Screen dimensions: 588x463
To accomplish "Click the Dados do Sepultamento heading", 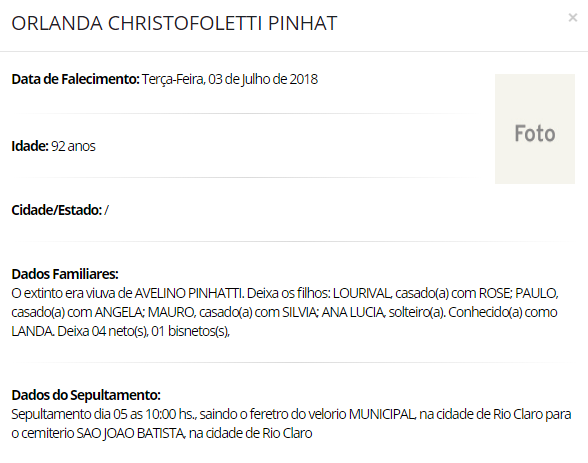I will point(86,395).
